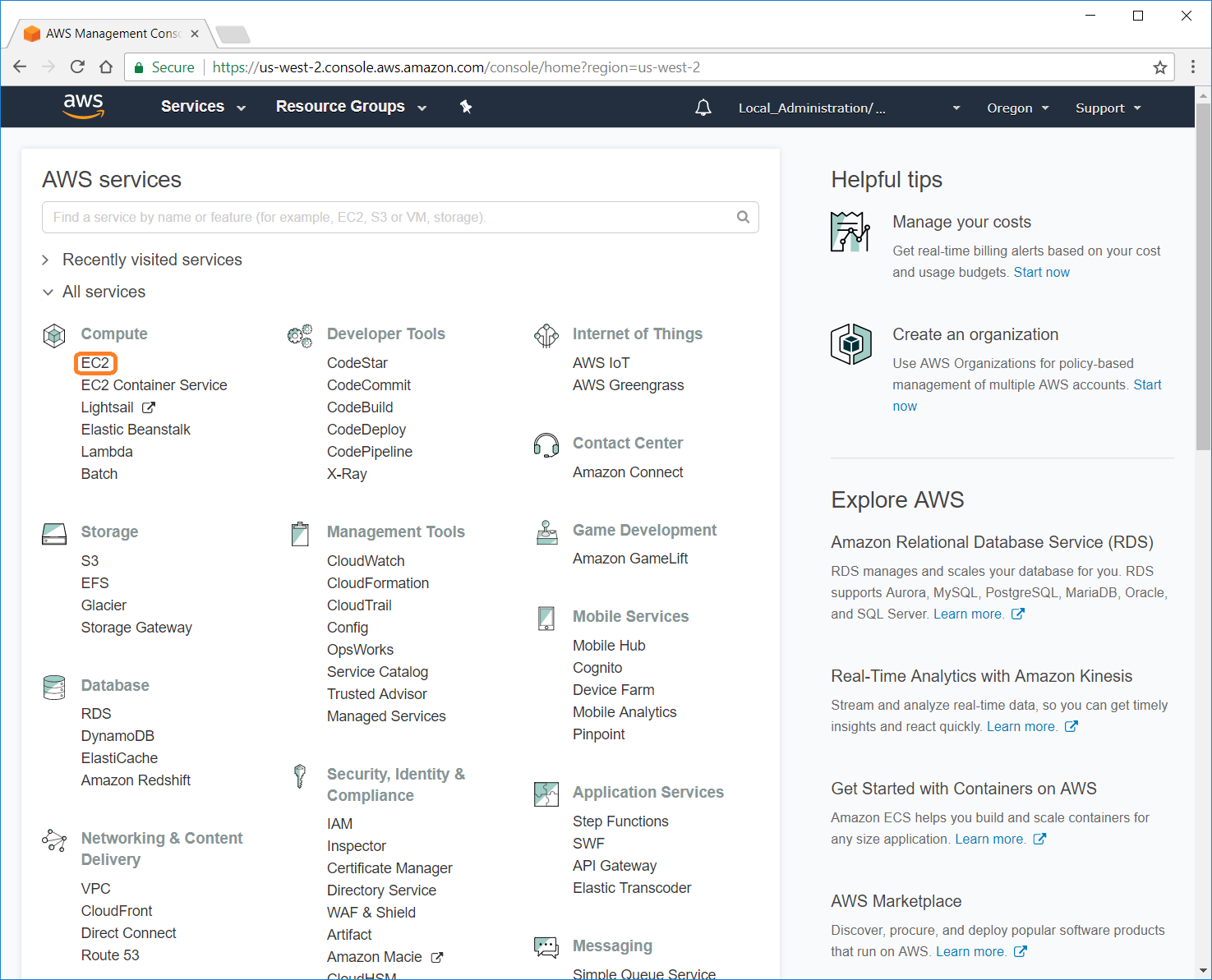
Task: Open the Amazon Connect link
Action: [x=628, y=472]
